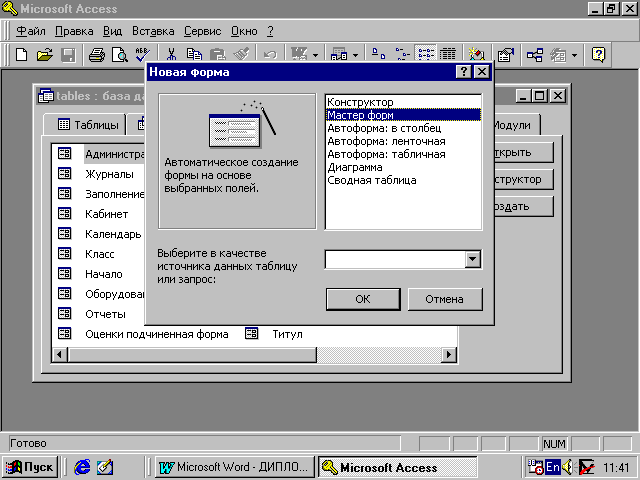Click the Office Assistant help icon
Viewport: 640px width, 480px height.
tap(598, 55)
